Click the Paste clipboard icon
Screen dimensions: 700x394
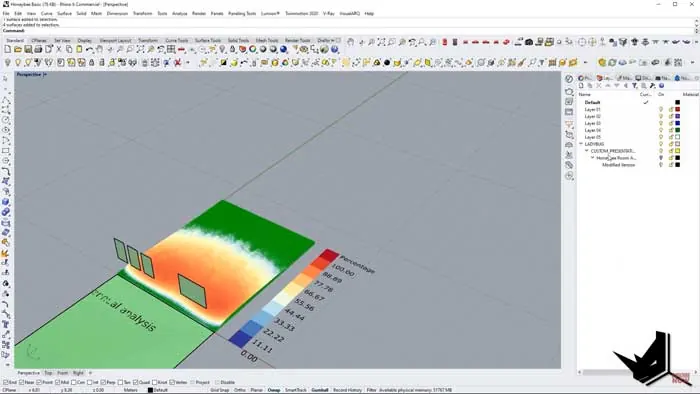tap(79, 50)
